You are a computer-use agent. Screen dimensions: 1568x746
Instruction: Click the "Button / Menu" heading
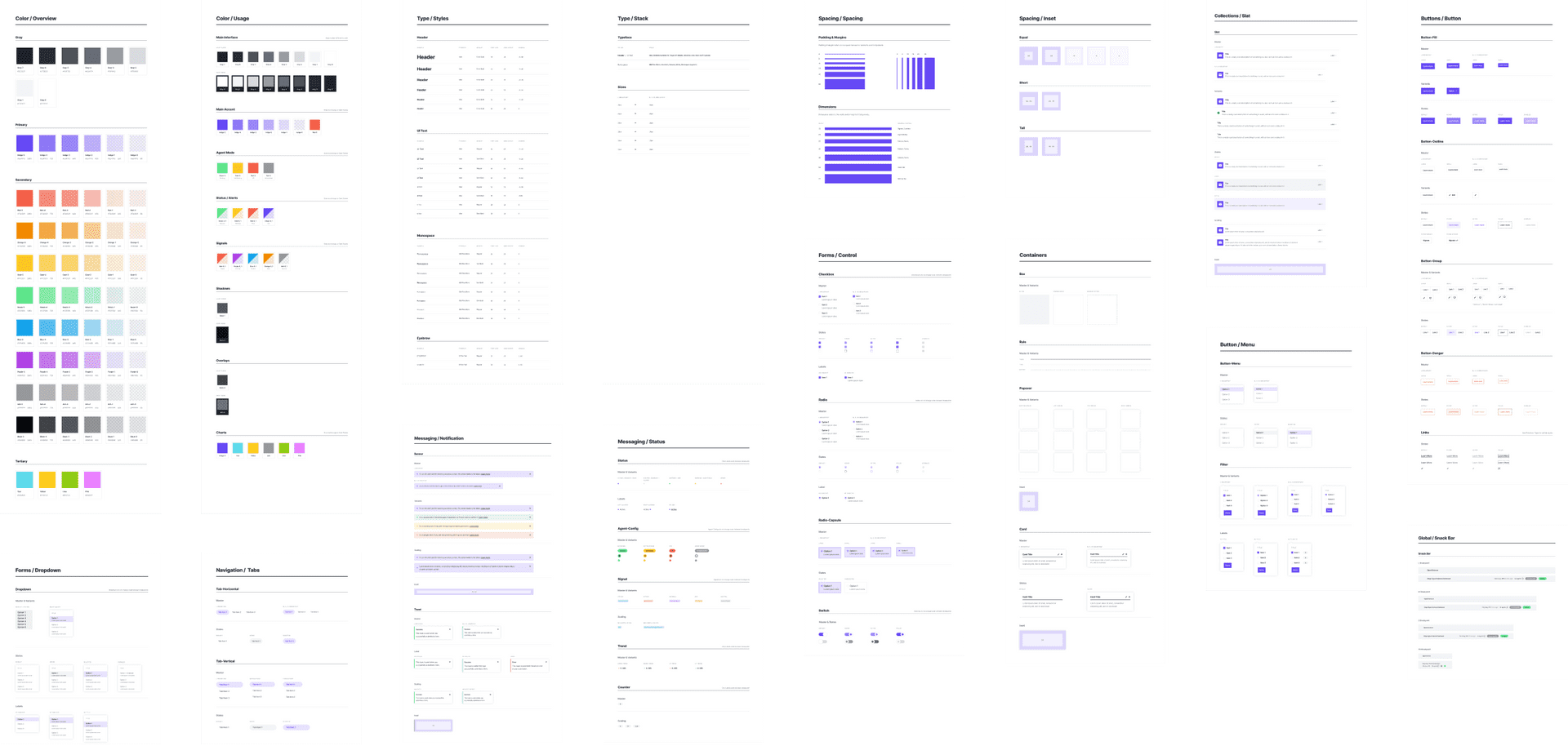click(x=1237, y=344)
